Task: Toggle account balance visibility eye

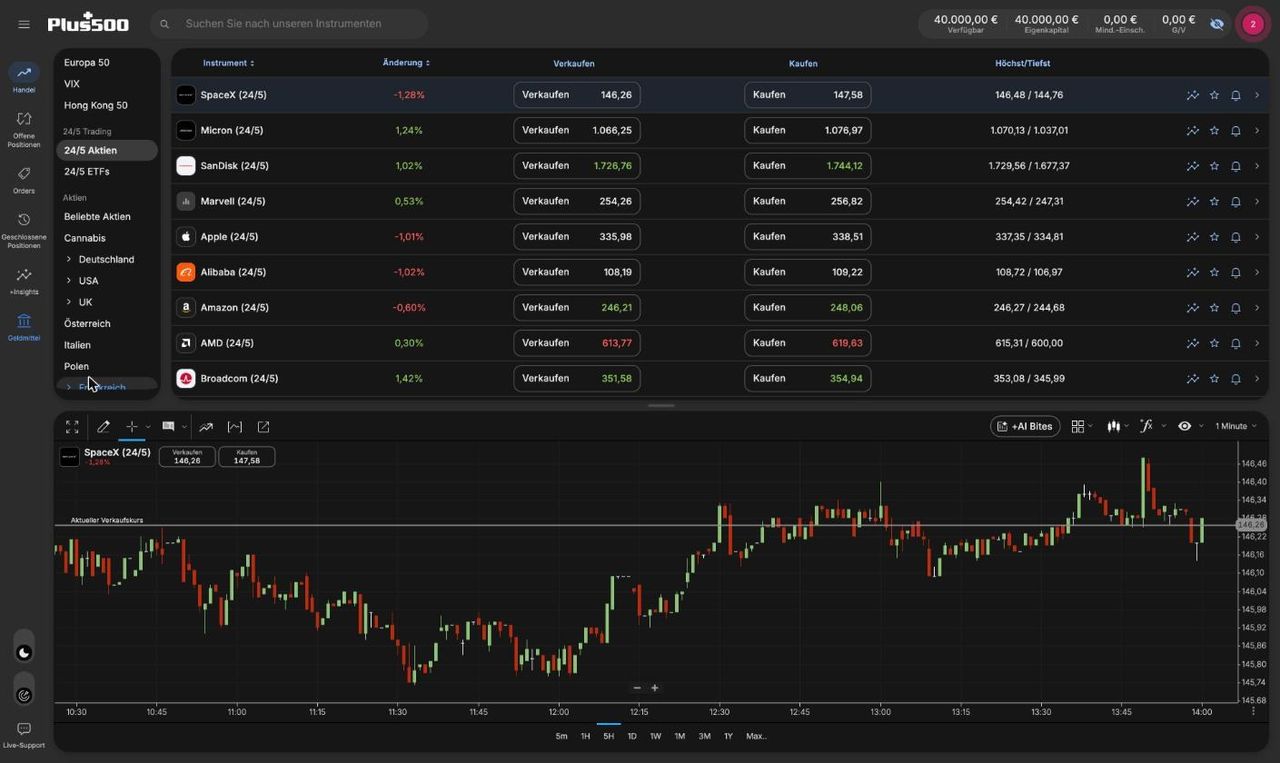Action: pos(1217,23)
